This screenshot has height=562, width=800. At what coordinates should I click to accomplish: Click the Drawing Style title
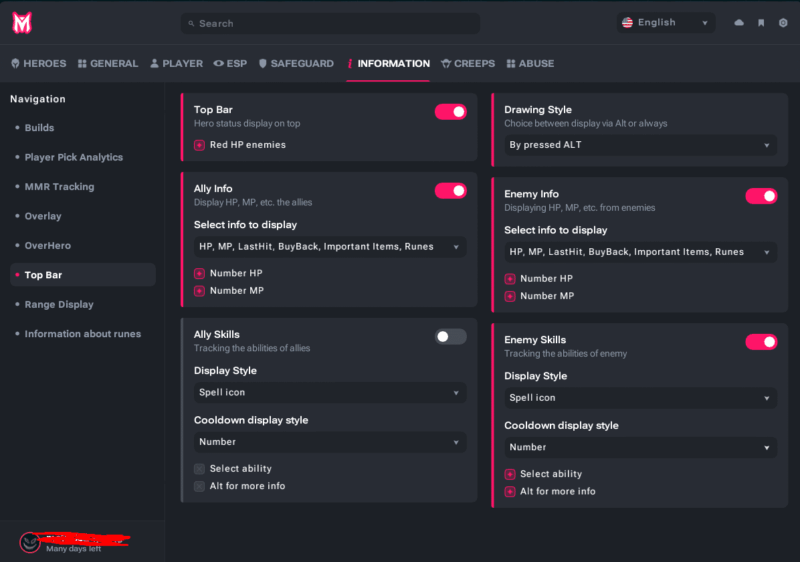tap(538, 110)
